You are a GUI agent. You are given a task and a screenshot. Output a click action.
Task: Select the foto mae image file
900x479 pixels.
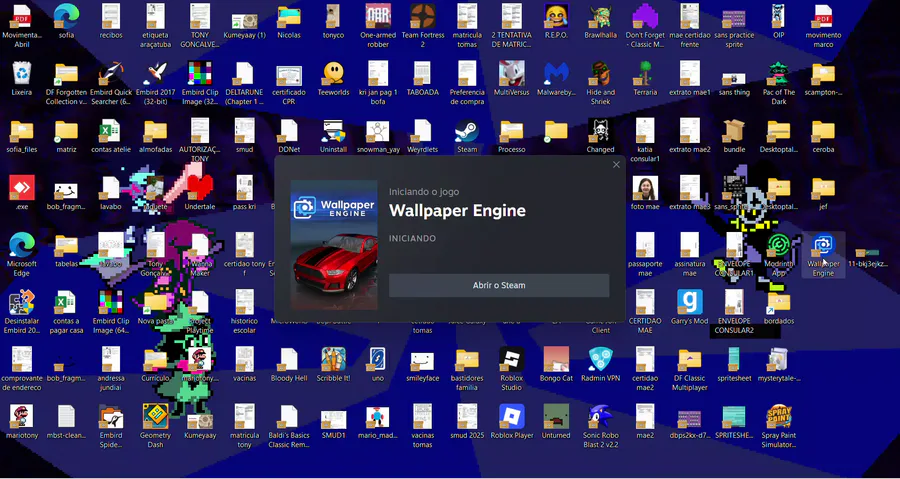645,193
